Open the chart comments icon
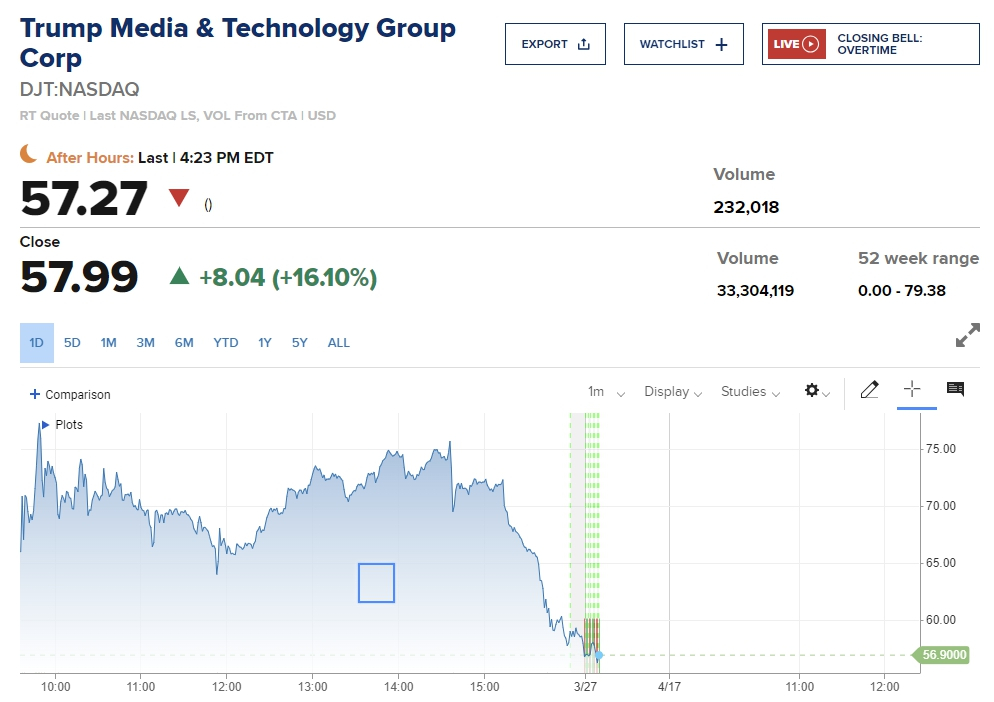 (x=955, y=390)
